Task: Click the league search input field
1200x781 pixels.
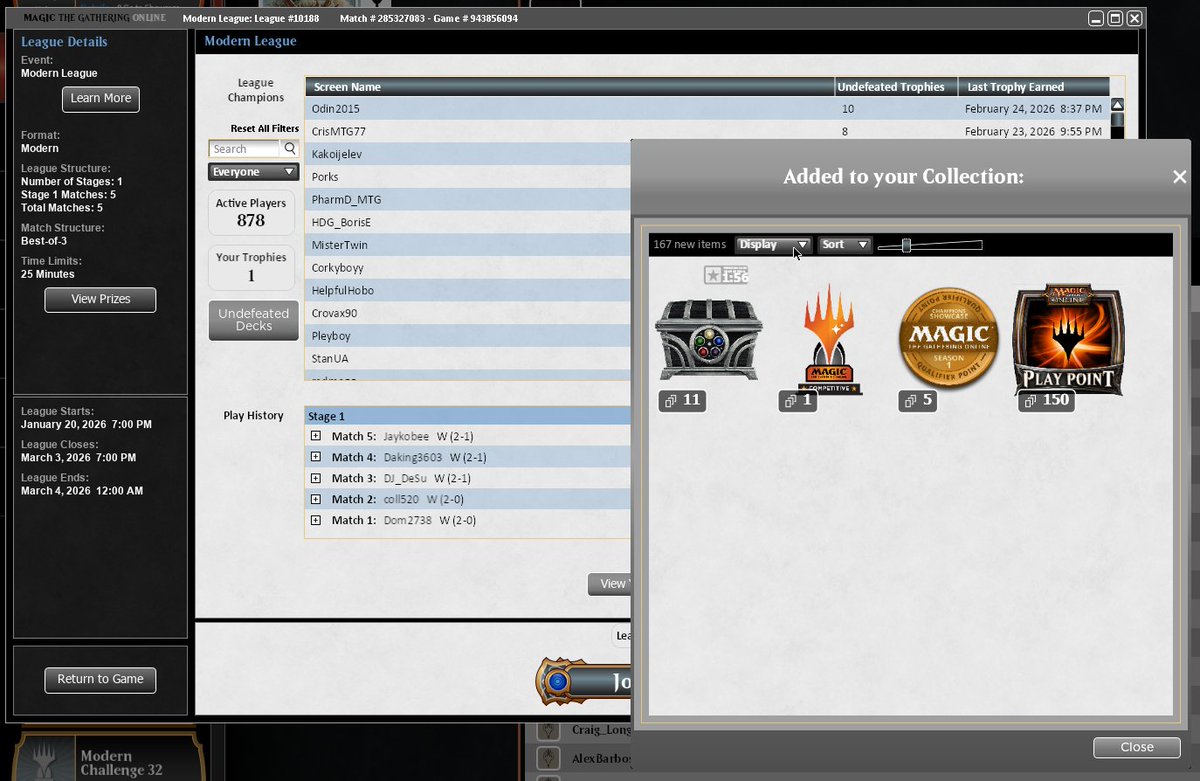Action: tap(245, 149)
